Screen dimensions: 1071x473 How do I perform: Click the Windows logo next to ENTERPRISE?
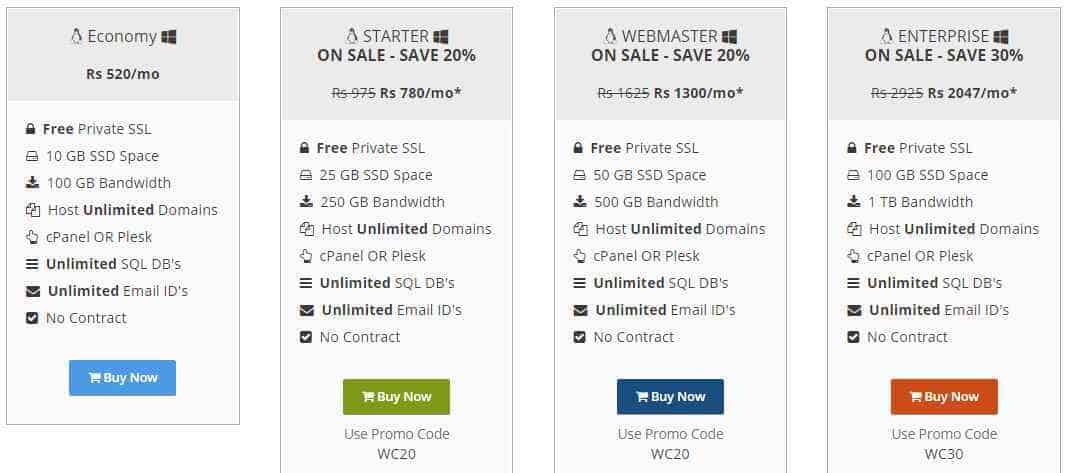(1001, 37)
